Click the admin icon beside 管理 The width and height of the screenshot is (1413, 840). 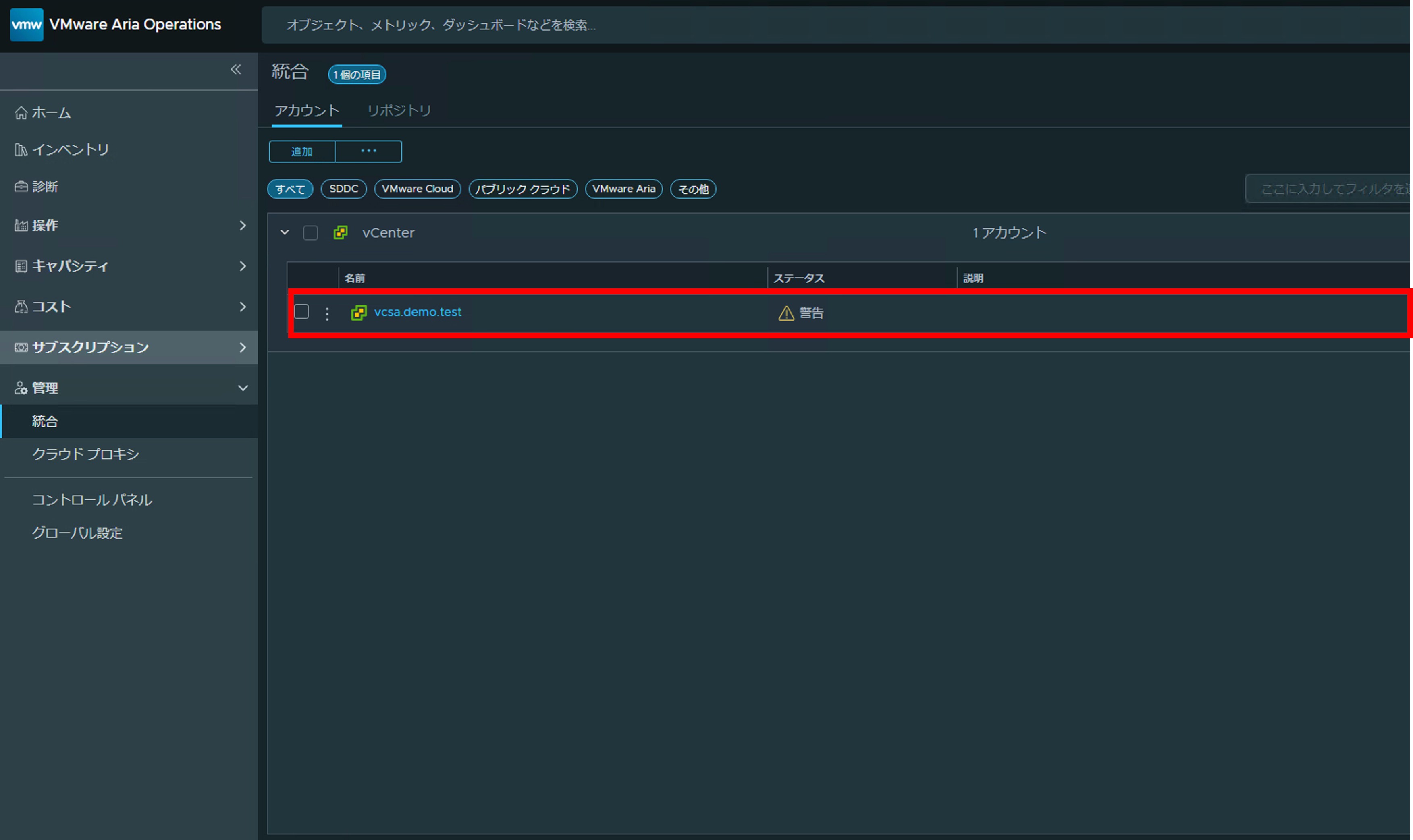point(21,388)
